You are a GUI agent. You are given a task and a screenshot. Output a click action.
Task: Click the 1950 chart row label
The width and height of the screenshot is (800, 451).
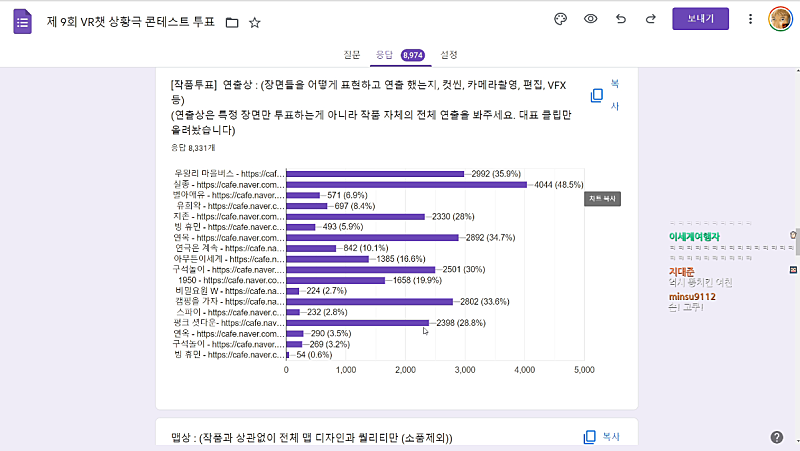(x=231, y=280)
